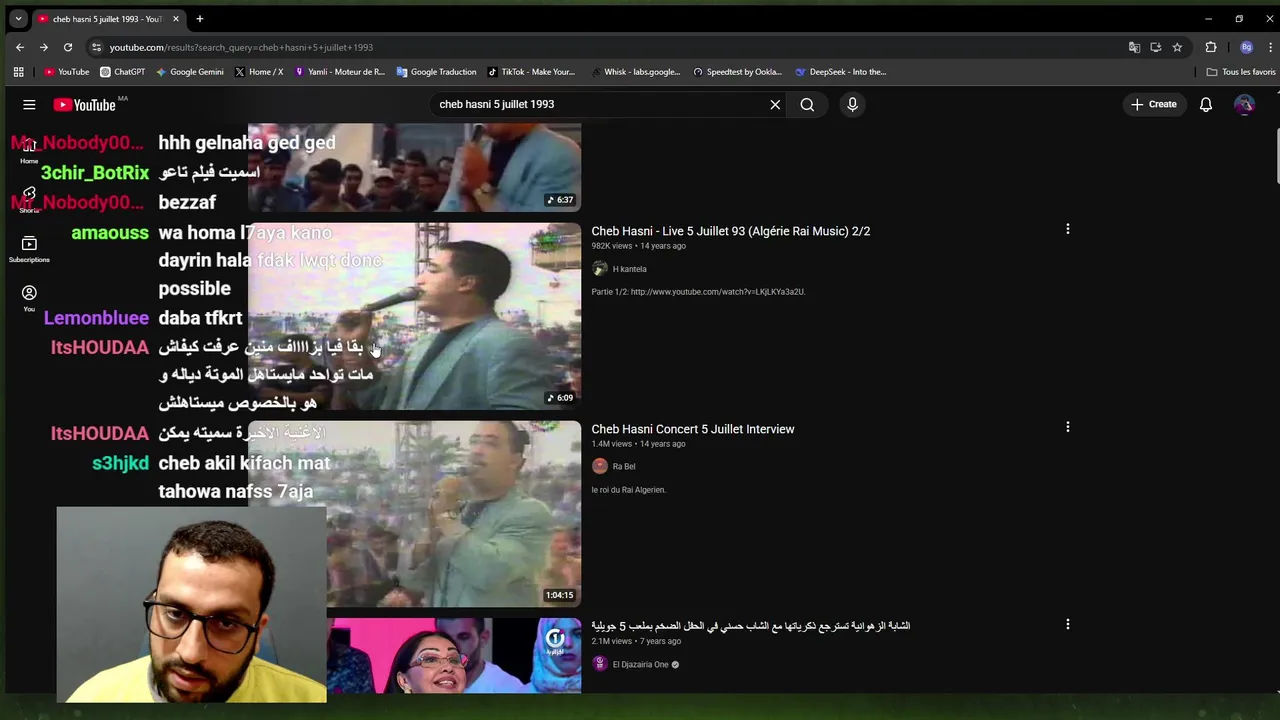This screenshot has width=1280, height=720.
Task: Open the browser extensions puzzle icon
Action: (1210, 47)
